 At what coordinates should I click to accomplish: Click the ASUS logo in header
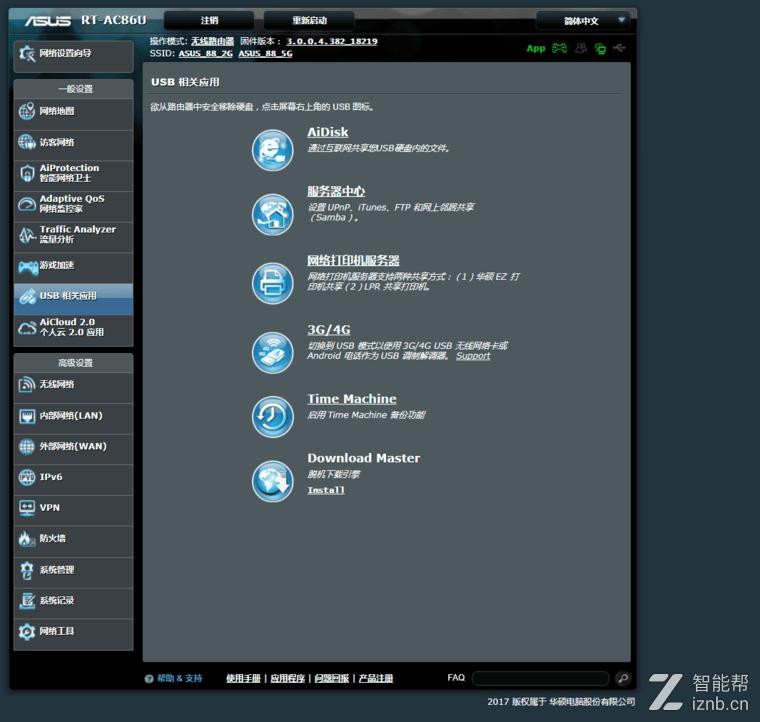pos(48,21)
